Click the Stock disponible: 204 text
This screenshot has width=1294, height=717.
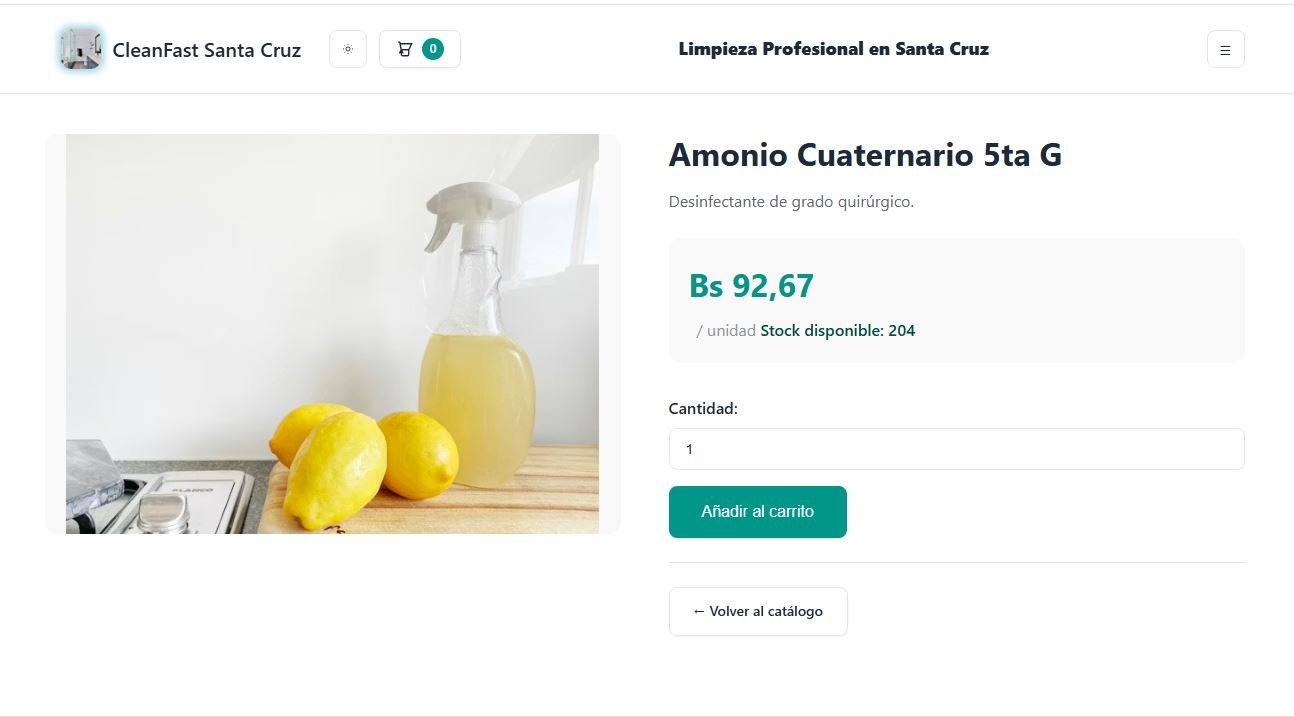837,331
